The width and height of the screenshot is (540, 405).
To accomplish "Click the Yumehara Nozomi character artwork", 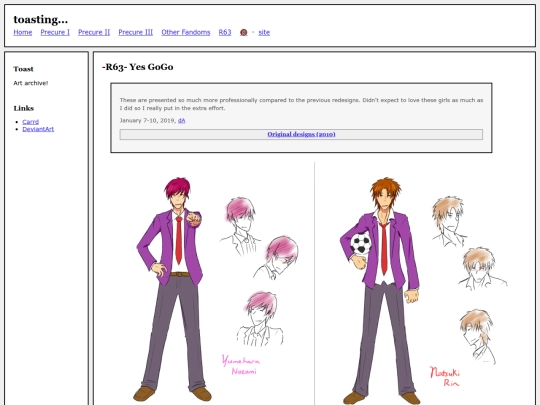I will [x=210, y=283].
